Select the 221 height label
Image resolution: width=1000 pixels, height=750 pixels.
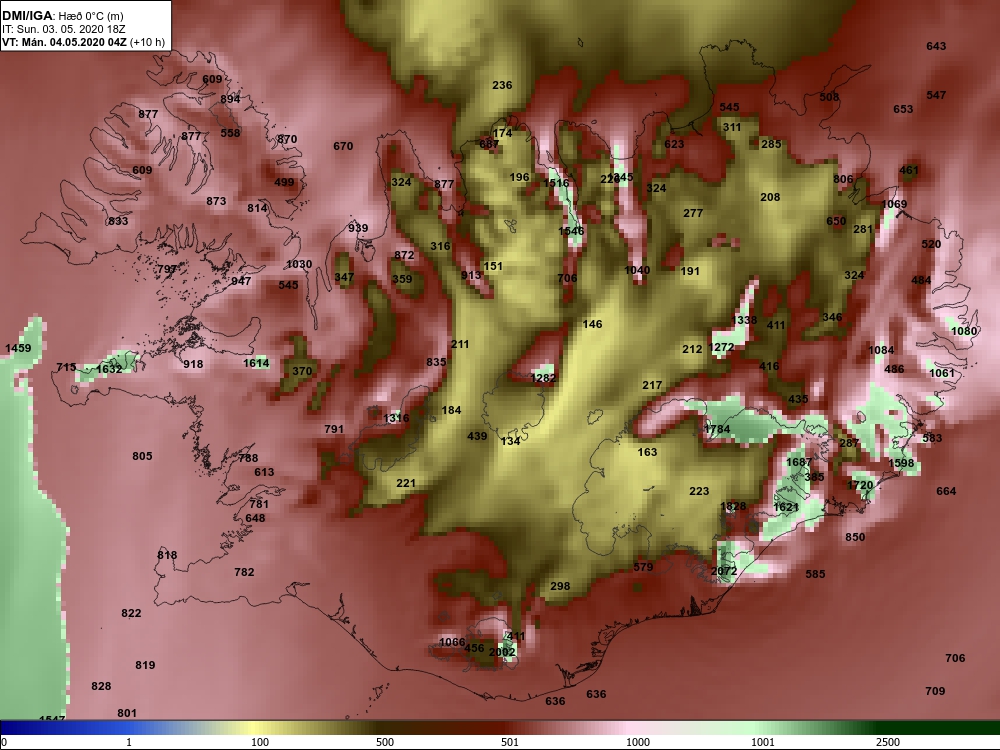tap(406, 483)
